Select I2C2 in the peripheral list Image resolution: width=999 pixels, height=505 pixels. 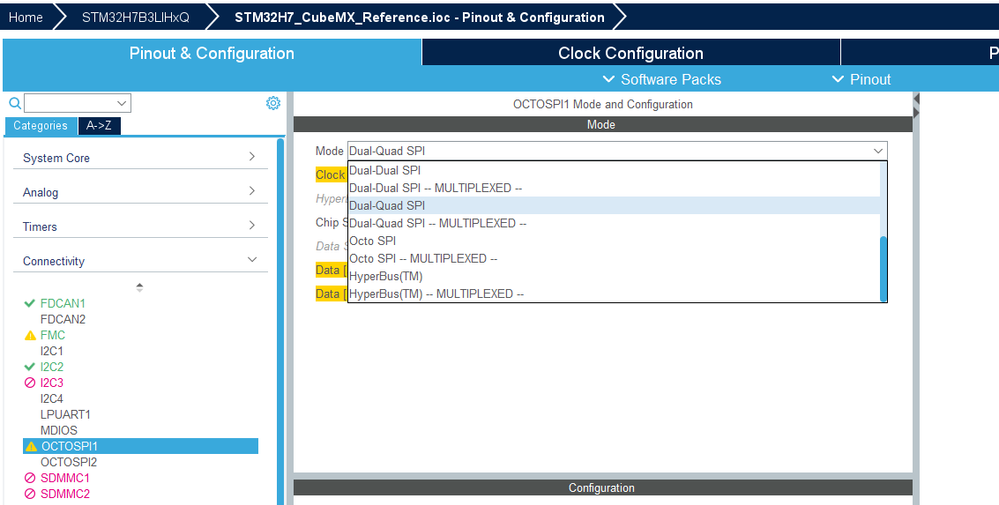(x=52, y=367)
